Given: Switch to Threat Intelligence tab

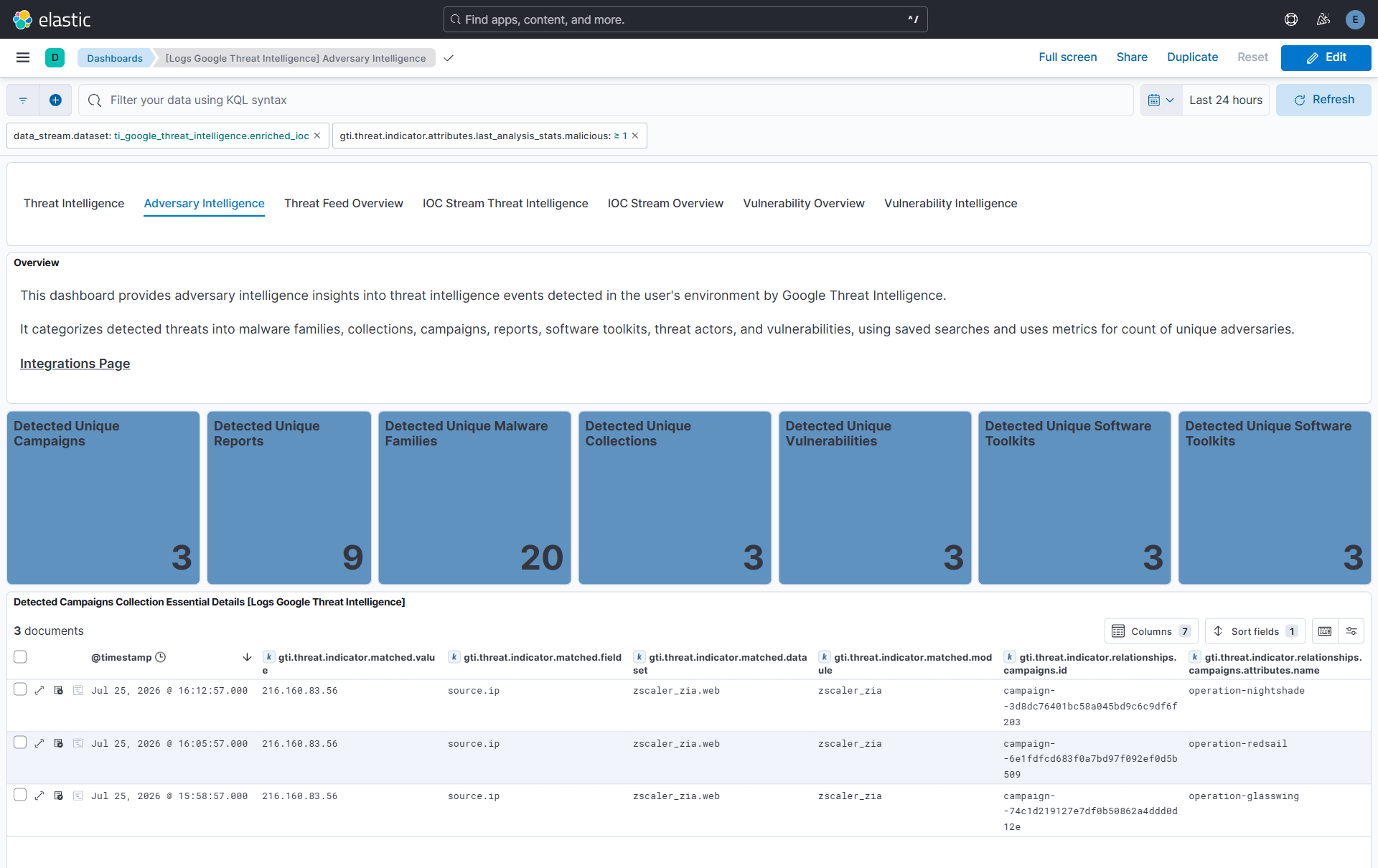Looking at the screenshot, I should coord(74,204).
